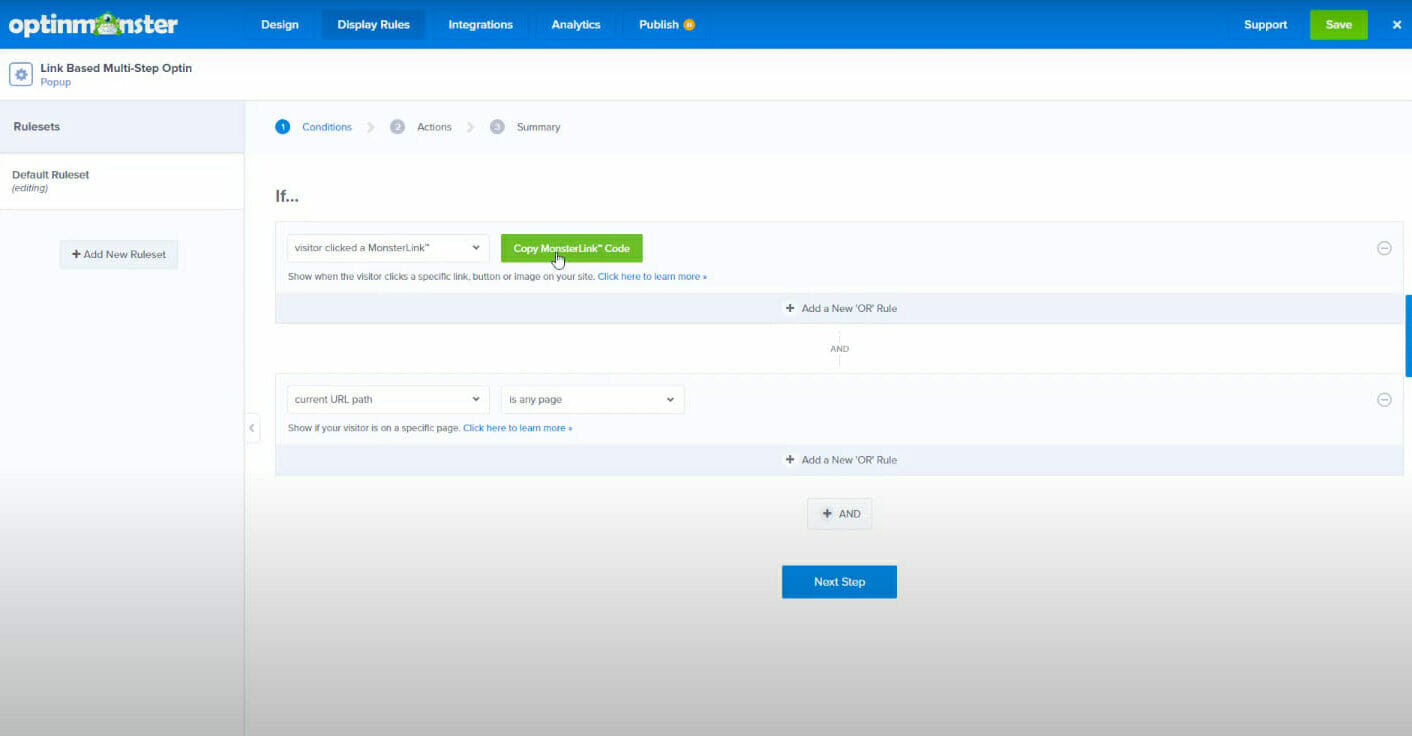Screen dimensions: 1412x736
Task: Switch to the Publish tab
Action: 659,25
